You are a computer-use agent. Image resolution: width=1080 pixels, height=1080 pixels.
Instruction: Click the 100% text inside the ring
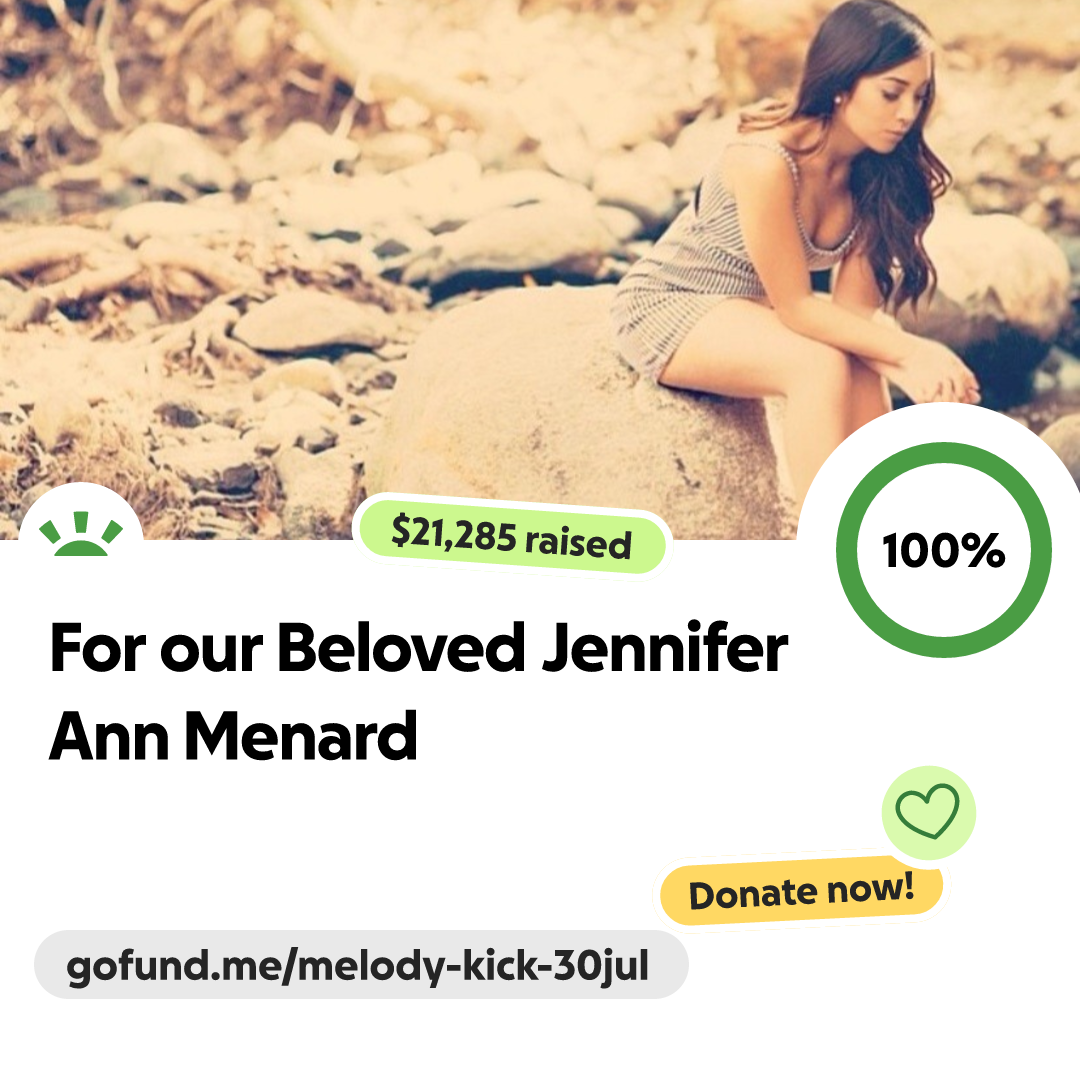pos(944,550)
